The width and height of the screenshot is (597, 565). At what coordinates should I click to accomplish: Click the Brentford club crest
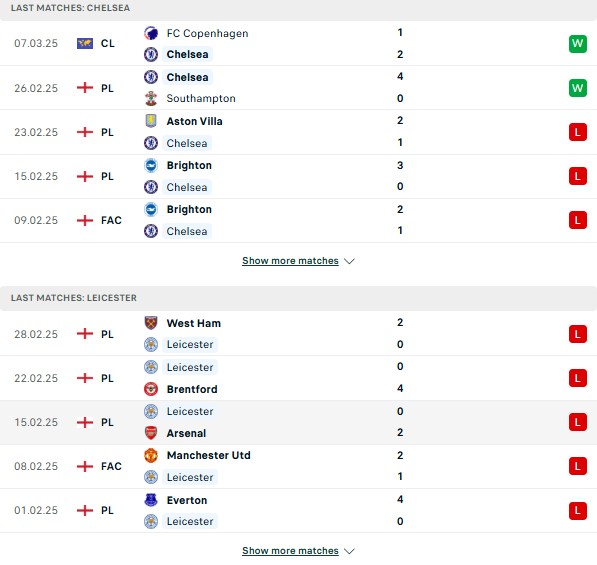(151, 389)
